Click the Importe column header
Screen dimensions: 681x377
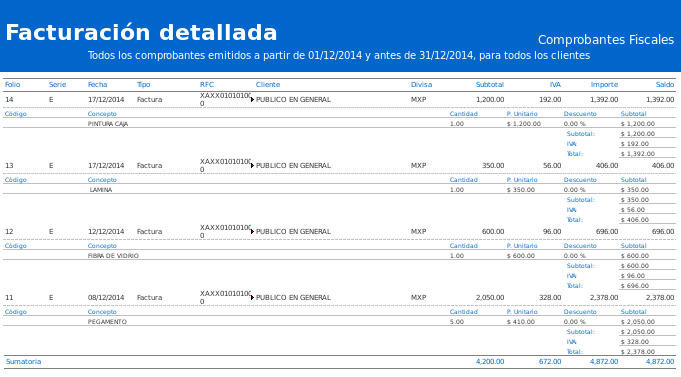click(604, 85)
